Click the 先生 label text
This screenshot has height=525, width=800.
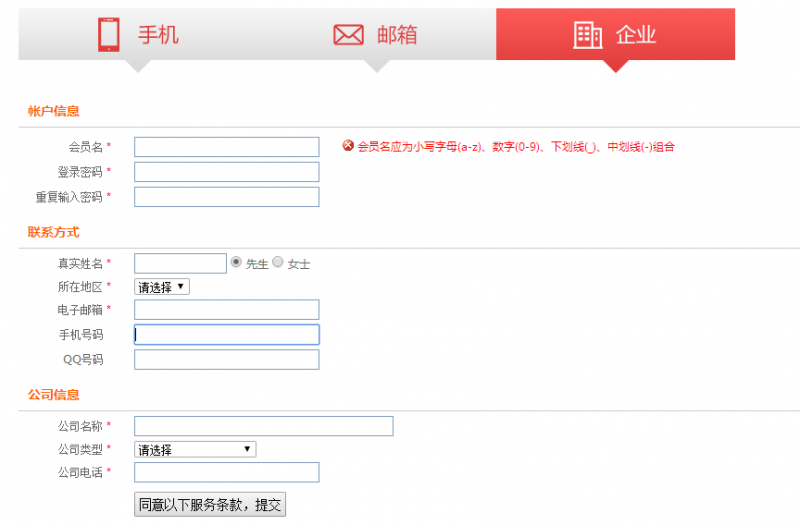coord(257,264)
